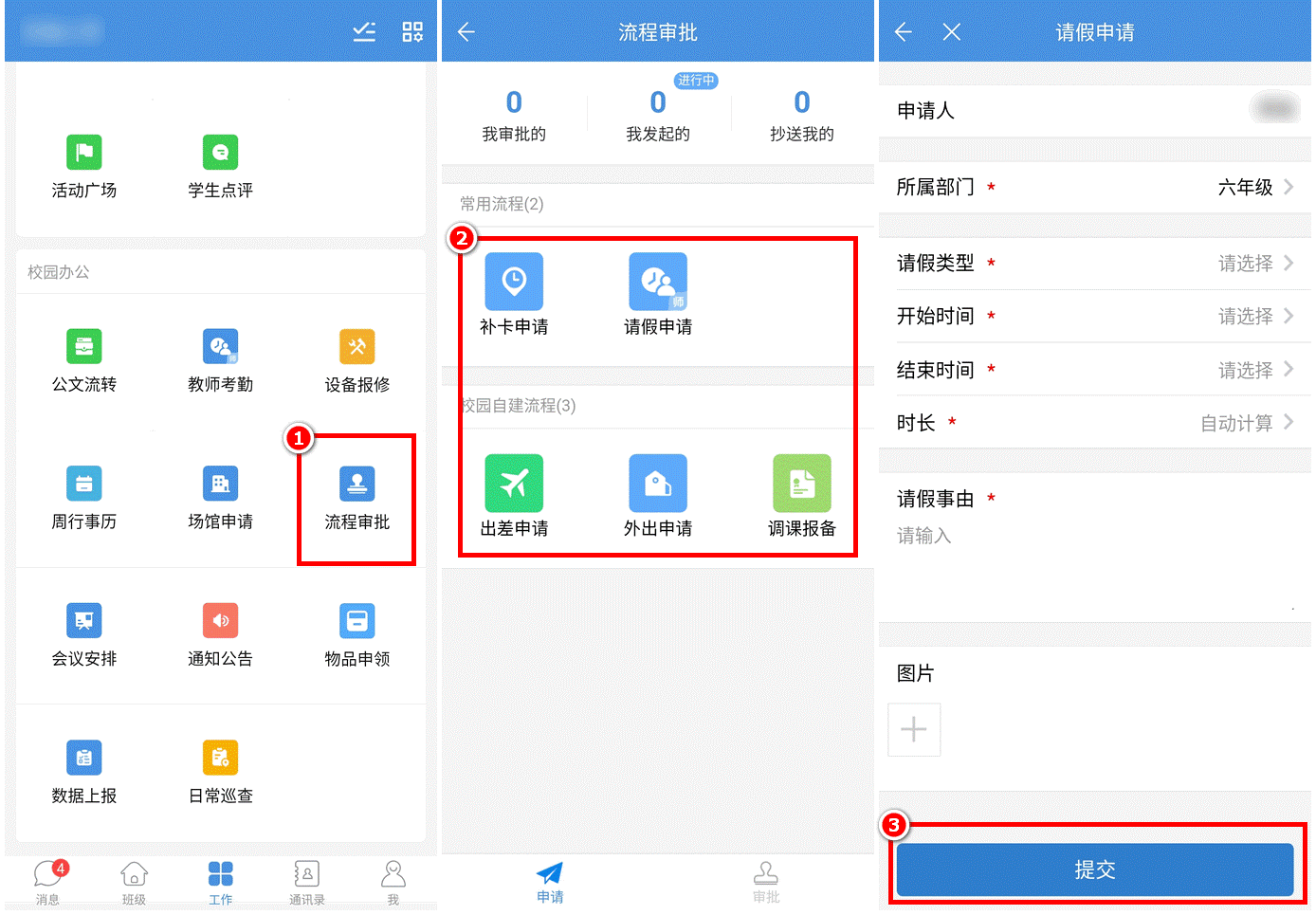Tap the 公文流转 document icon
Viewport: 1316px width, 915px height.
[x=83, y=347]
